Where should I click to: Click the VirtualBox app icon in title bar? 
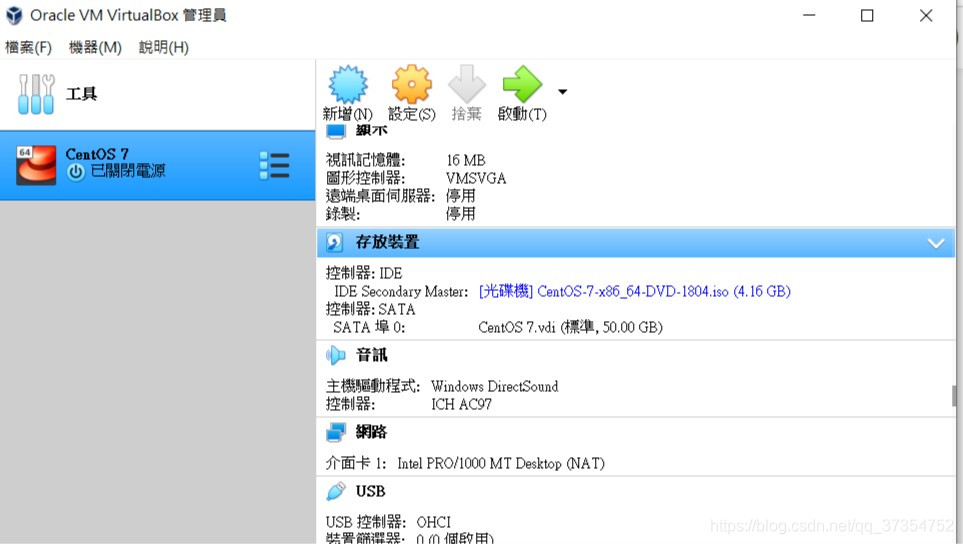tap(14, 15)
